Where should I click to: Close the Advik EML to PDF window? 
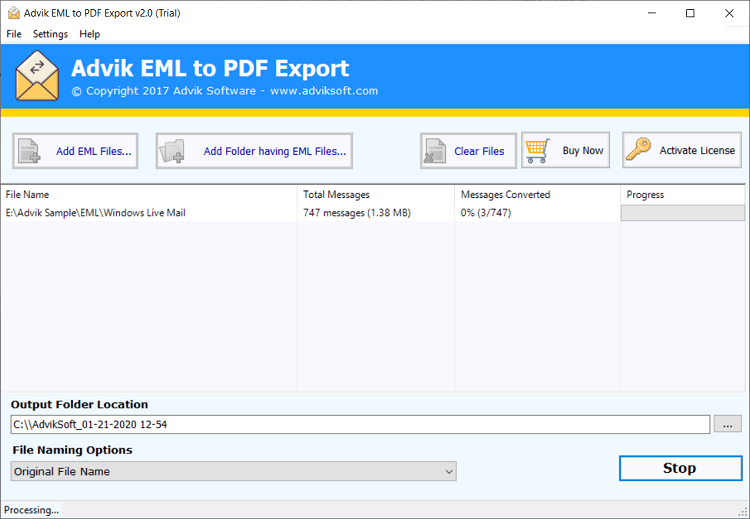pos(729,13)
